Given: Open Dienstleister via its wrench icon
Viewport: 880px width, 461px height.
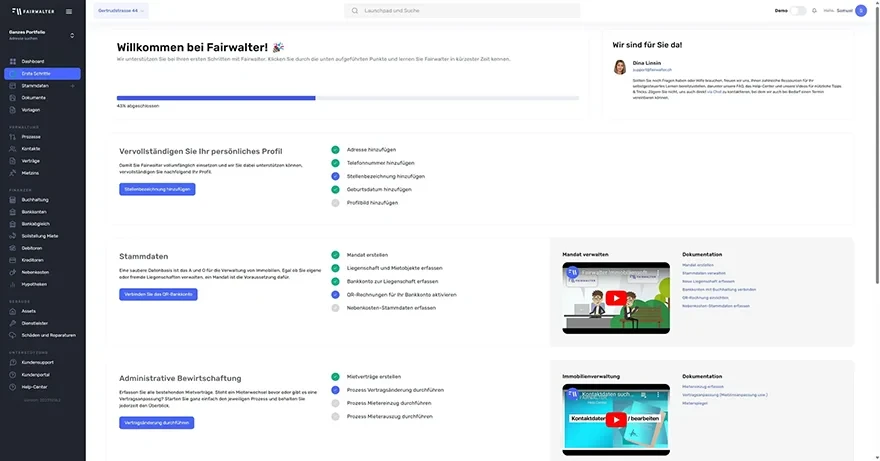Looking at the screenshot, I should click(x=13, y=323).
